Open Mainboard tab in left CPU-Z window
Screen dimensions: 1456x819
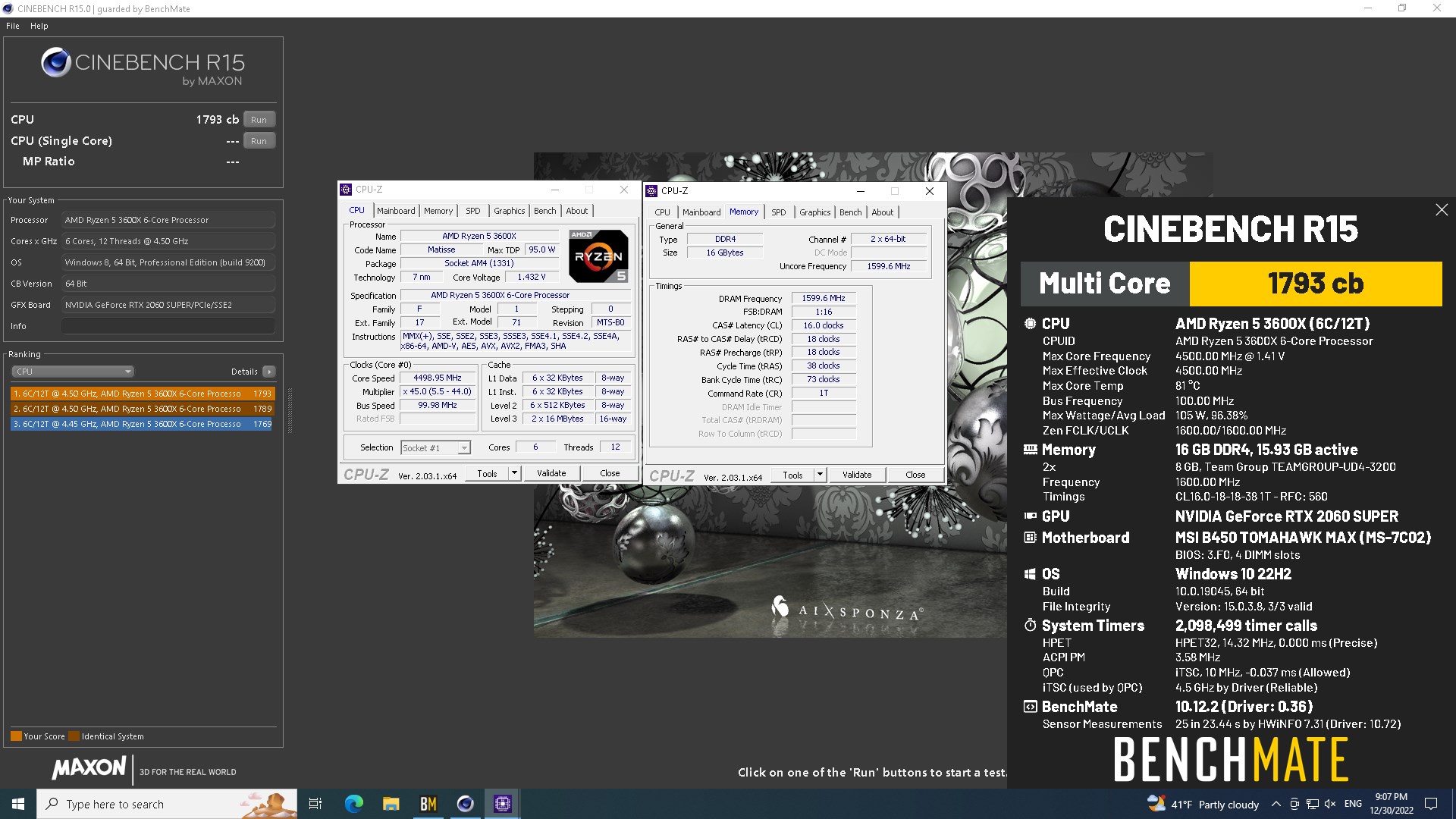point(396,211)
